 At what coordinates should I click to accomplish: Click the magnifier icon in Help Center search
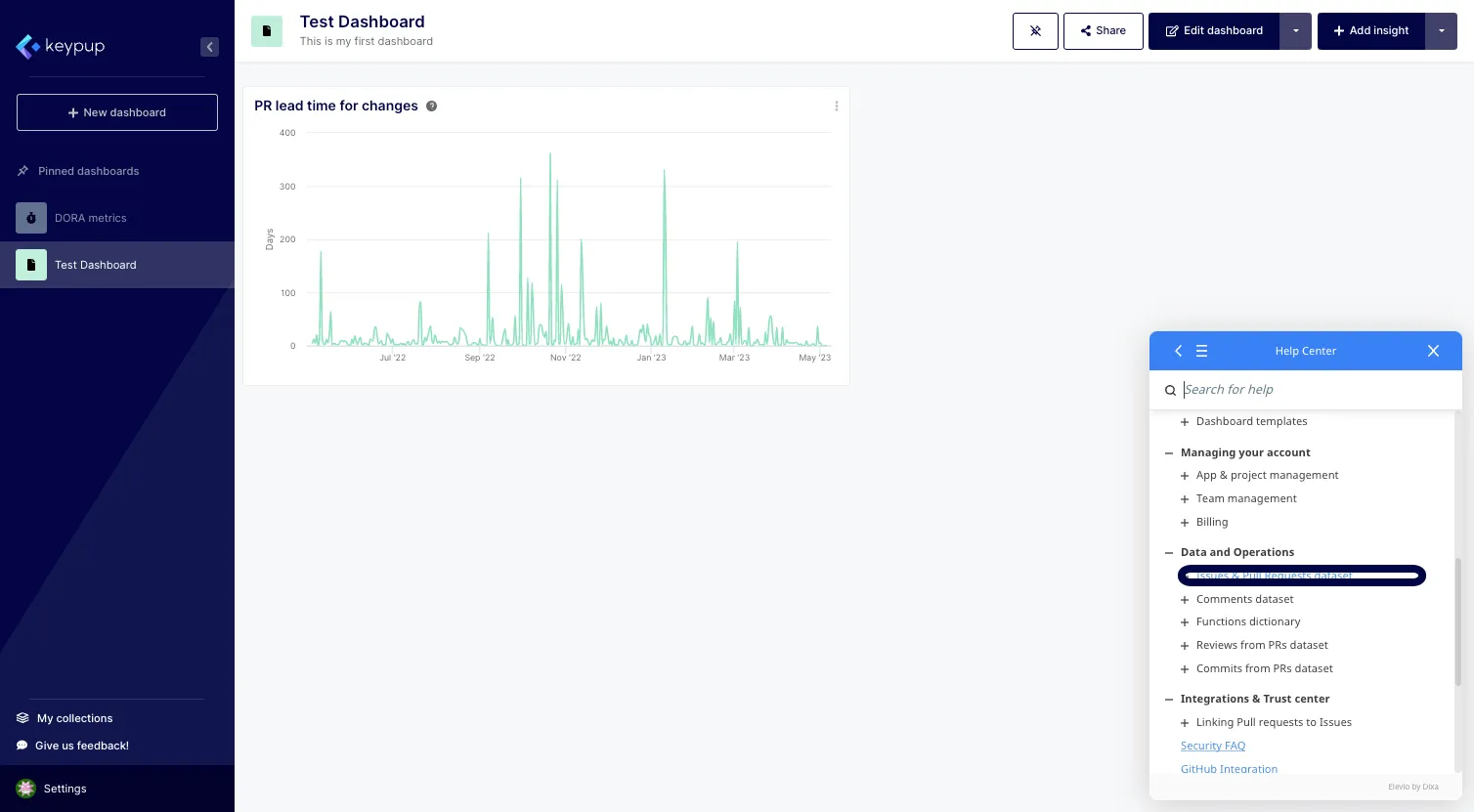point(1170,390)
